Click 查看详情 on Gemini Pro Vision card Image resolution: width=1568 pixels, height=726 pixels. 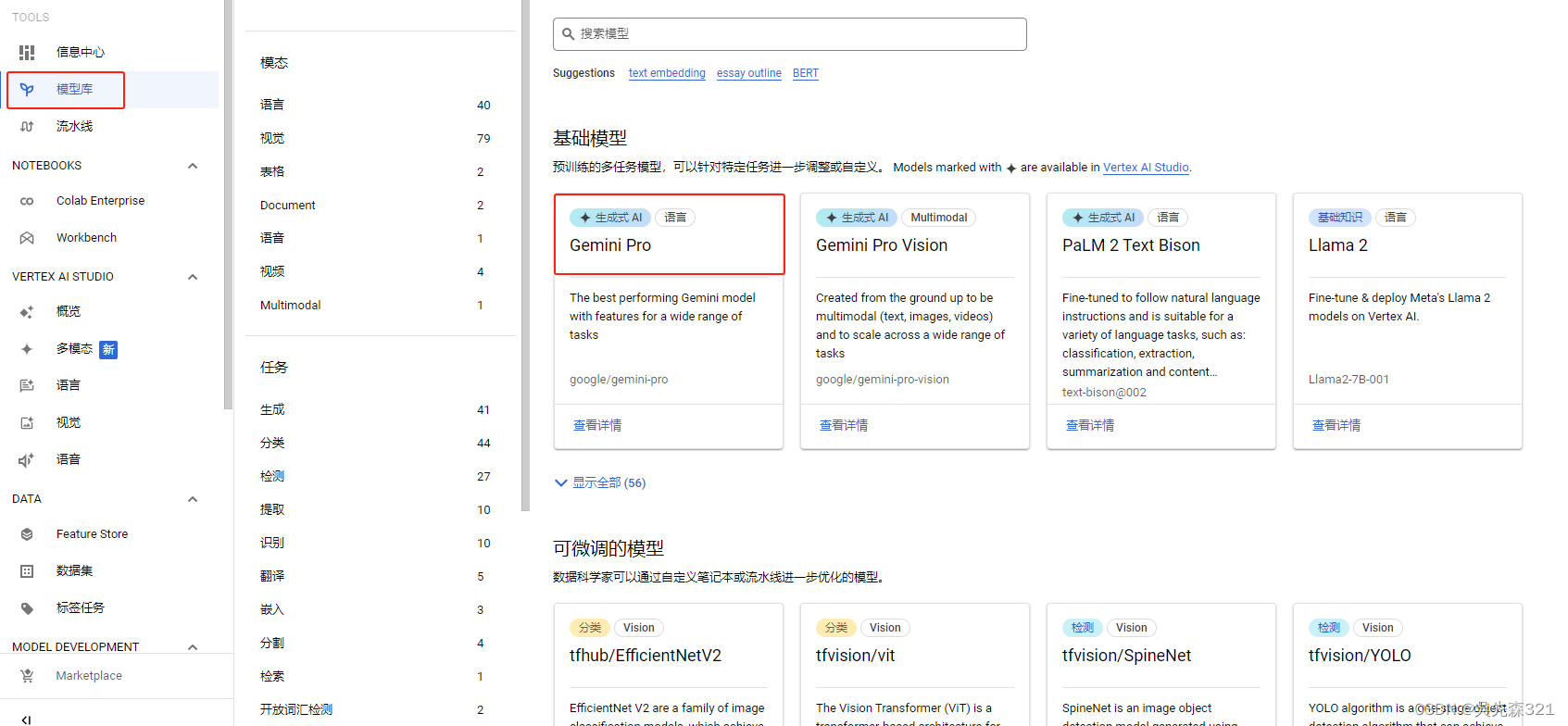[x=844, y=425]
